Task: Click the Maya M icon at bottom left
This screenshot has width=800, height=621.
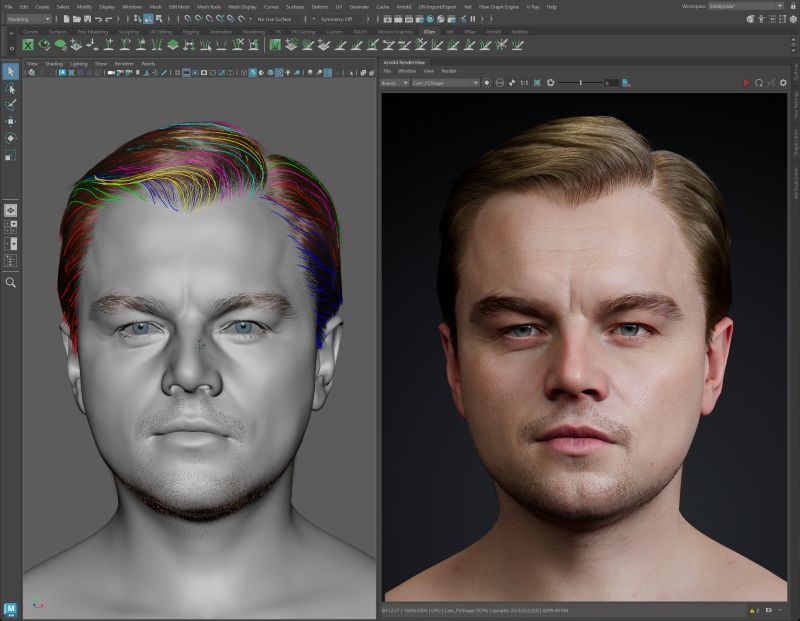Action: [10, 609]
